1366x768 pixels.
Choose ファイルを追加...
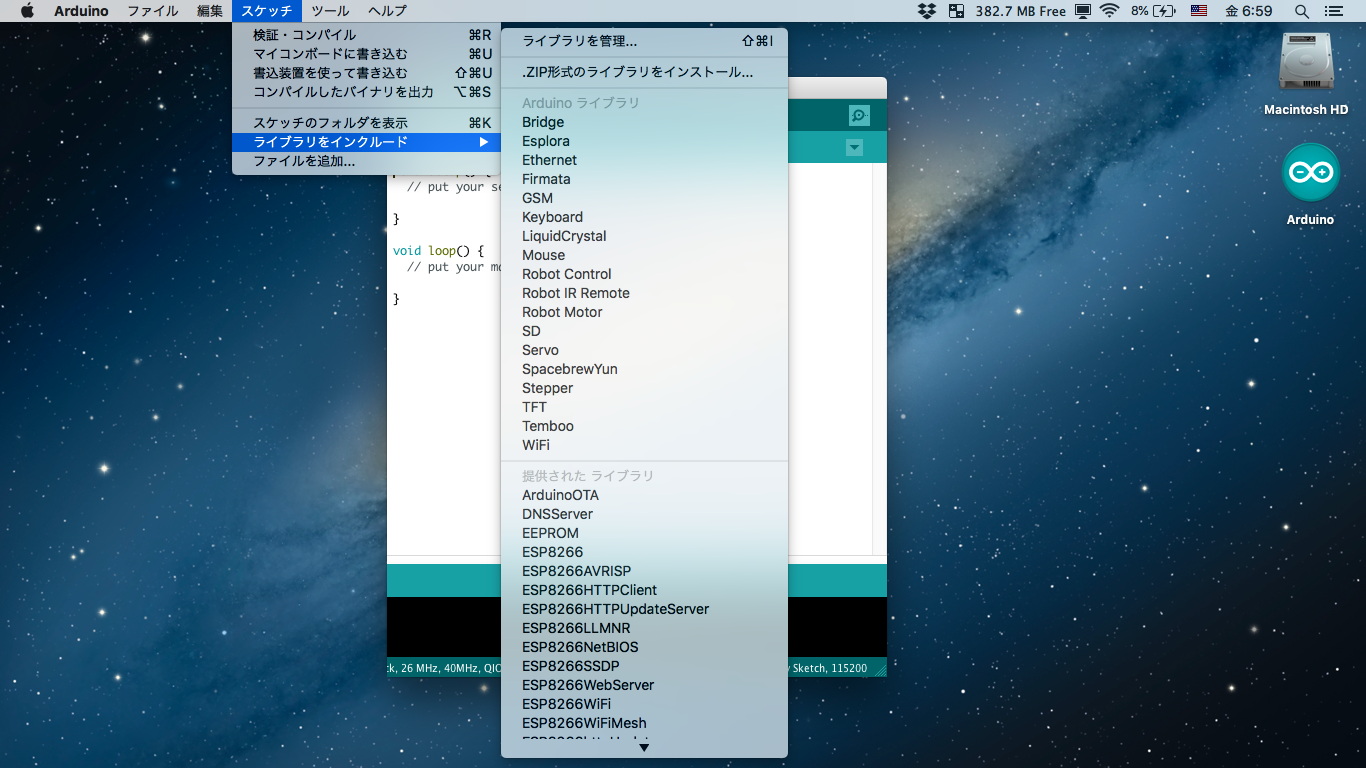(x=366, y=161)
